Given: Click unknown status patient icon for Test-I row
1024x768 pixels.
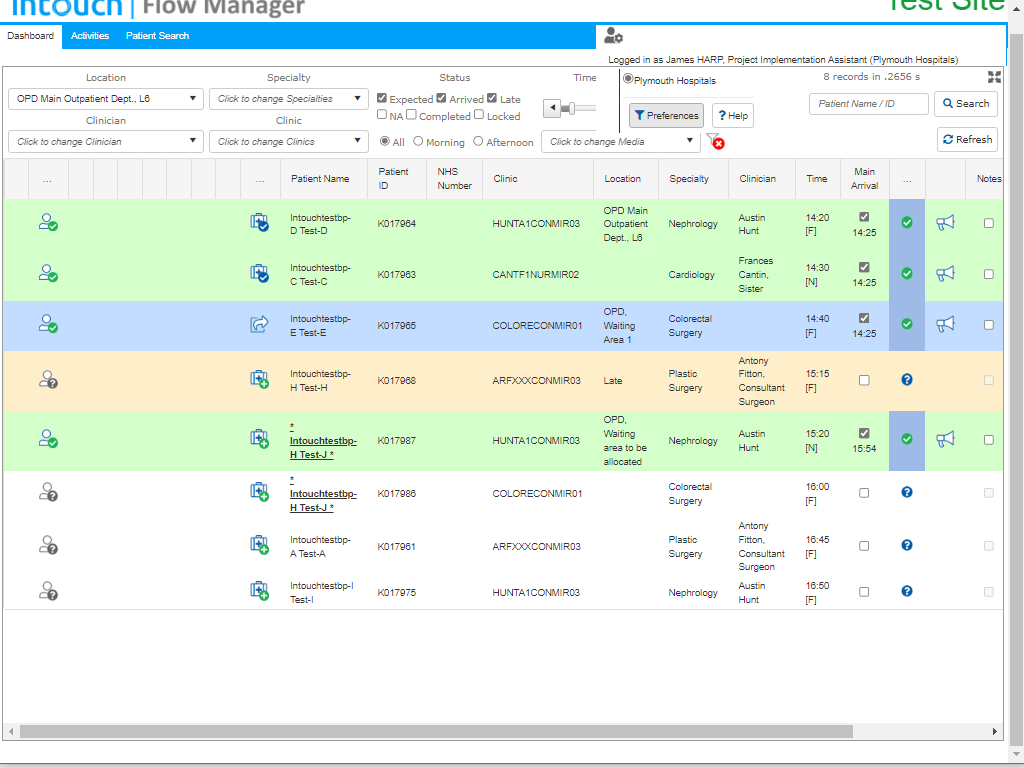Looking at the screenshot, I should tap(48, 592).
